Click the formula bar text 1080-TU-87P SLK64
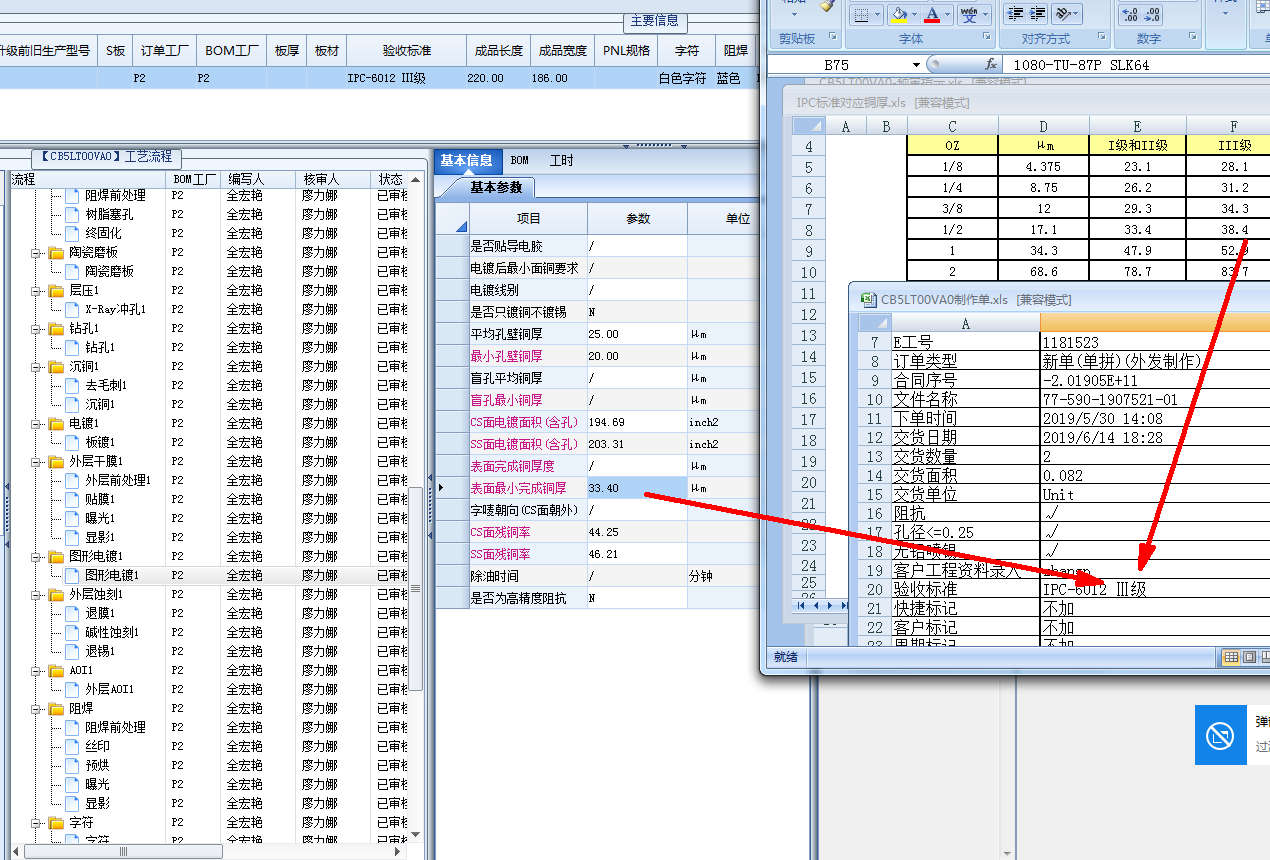This screenshot has width=1270, height=860. 1081,64
